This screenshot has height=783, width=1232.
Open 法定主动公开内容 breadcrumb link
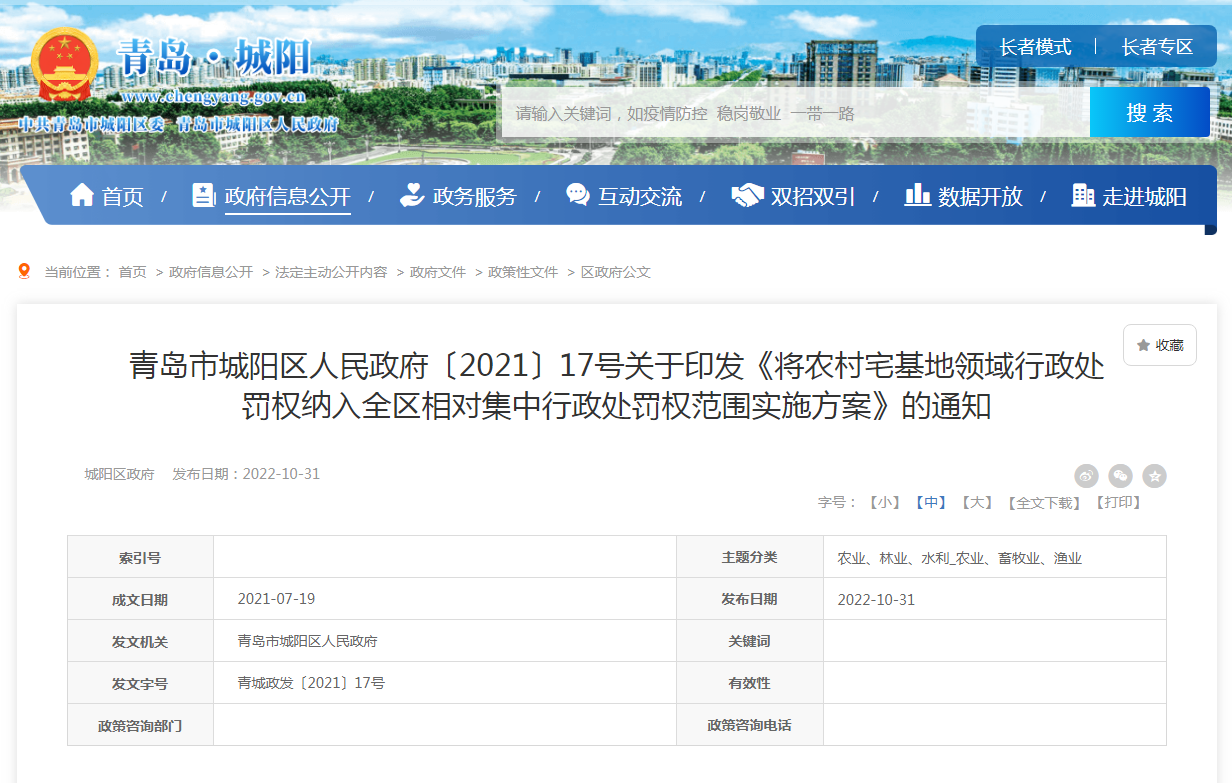(331, 272)
